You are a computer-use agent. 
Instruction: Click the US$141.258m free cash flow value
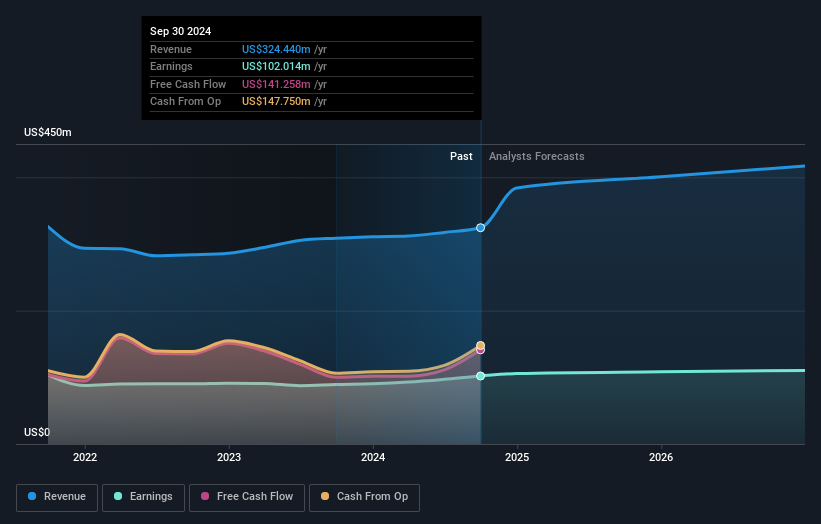[276, 84]
